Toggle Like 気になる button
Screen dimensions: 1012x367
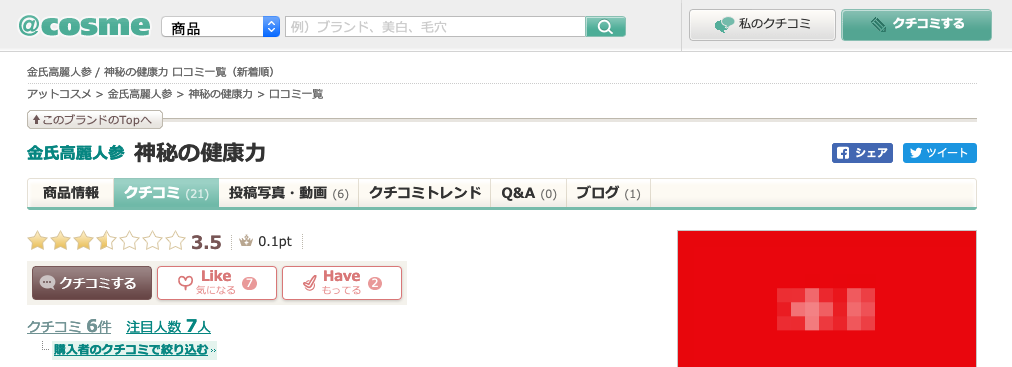pos(217,283)
